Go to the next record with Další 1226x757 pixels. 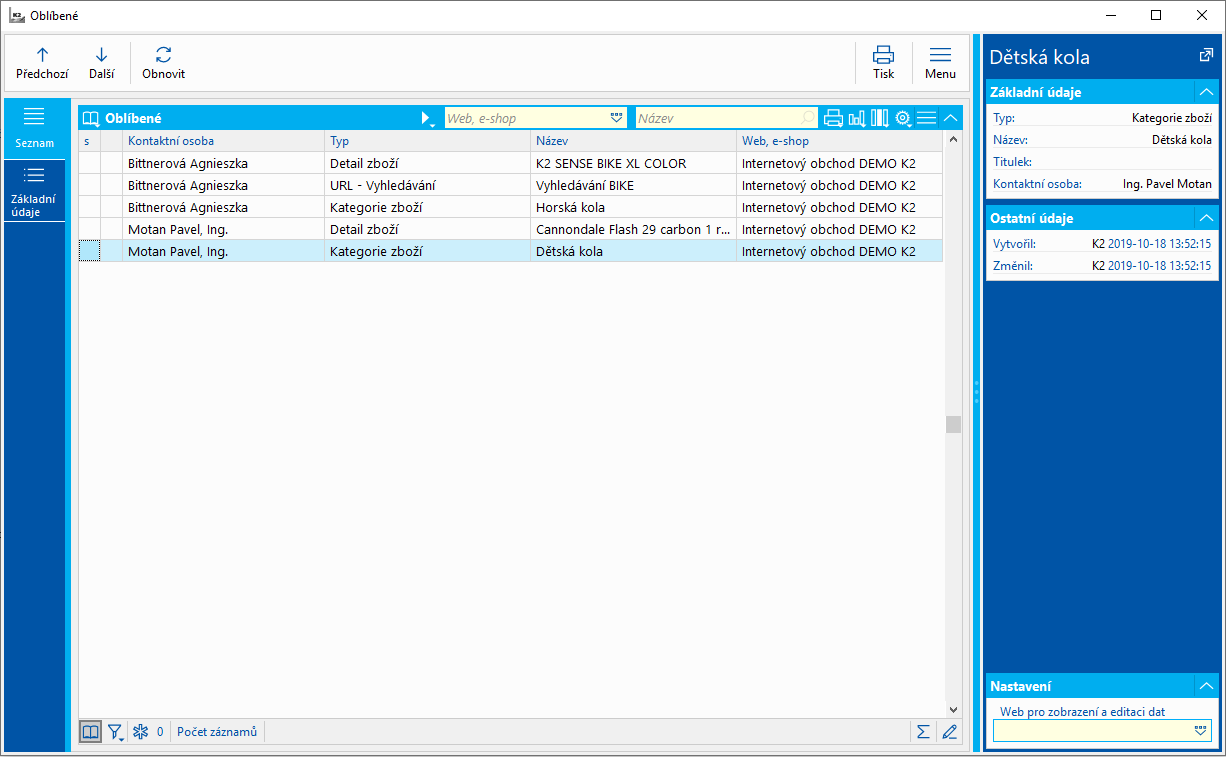point(101,63)
